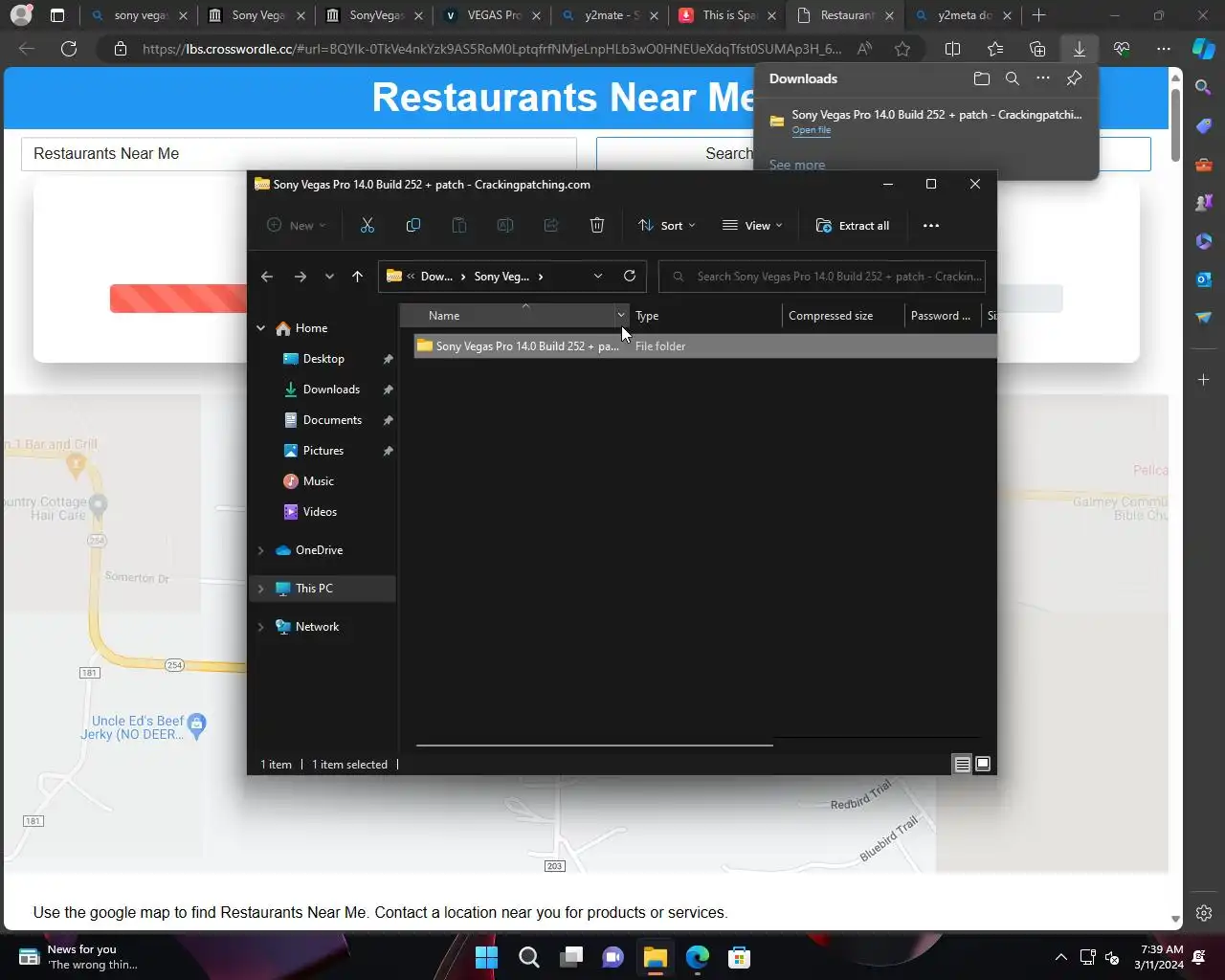This screenshot has height=980, width=1225.
Task: Select Desktop in navigation pane
Action: tap(323, 359)
